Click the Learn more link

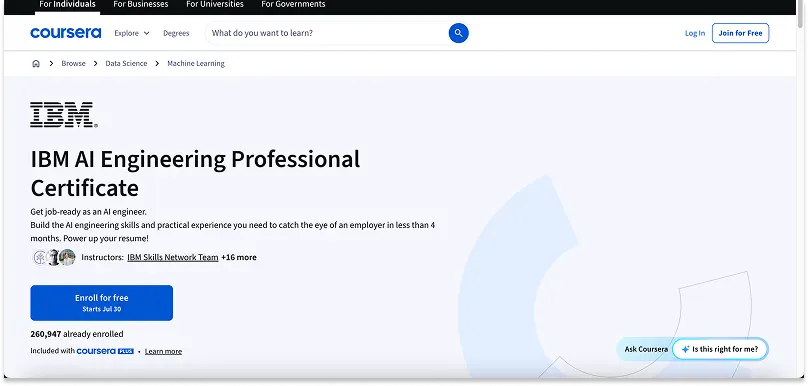point(163,351)
